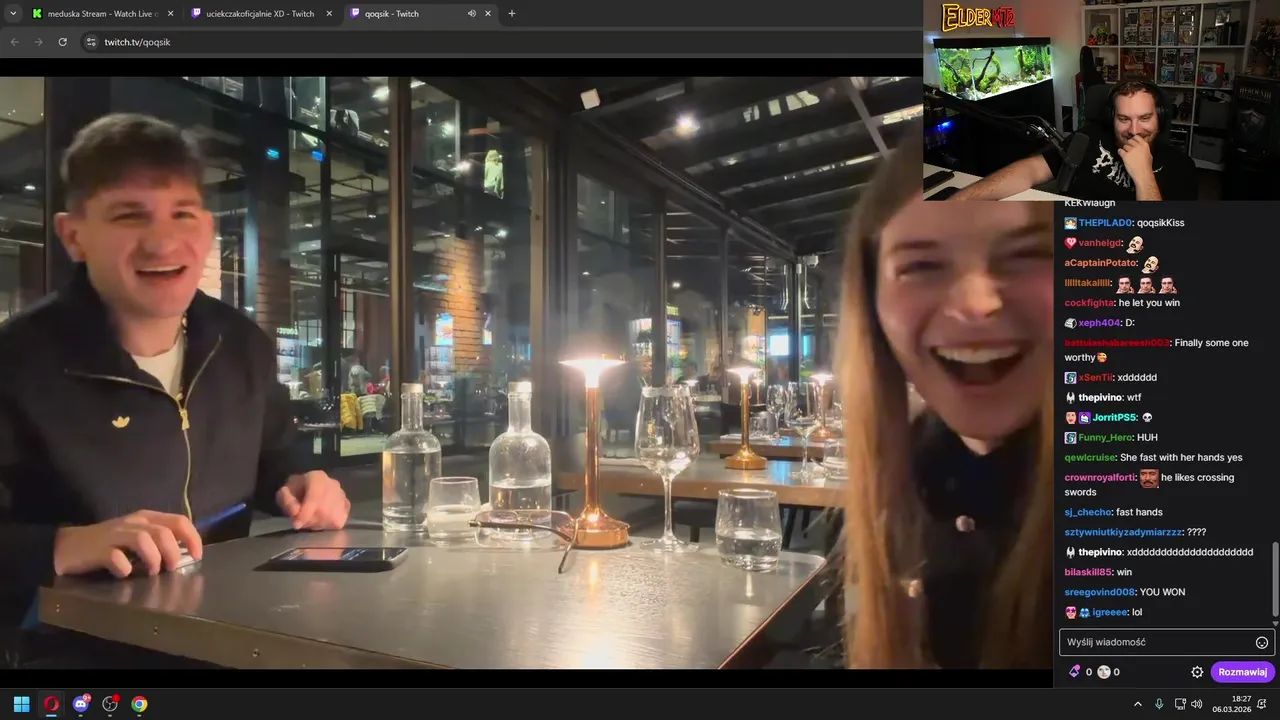Viewport: 1280px width, 720px height.
Task: Open username igreeee in chat
Action: click(x=1110, y=613)
